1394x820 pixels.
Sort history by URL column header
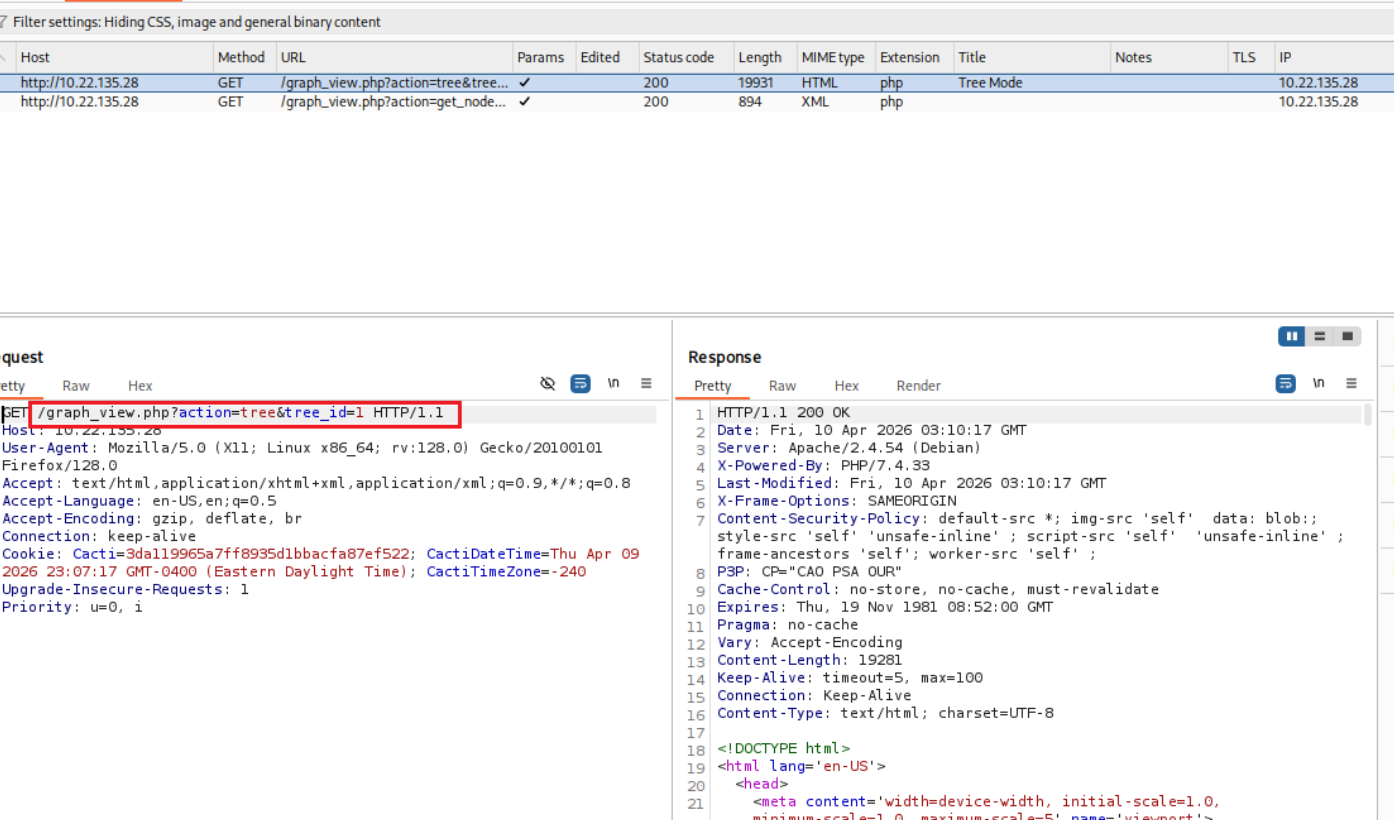pyautogui.click(x=394, y=57)
